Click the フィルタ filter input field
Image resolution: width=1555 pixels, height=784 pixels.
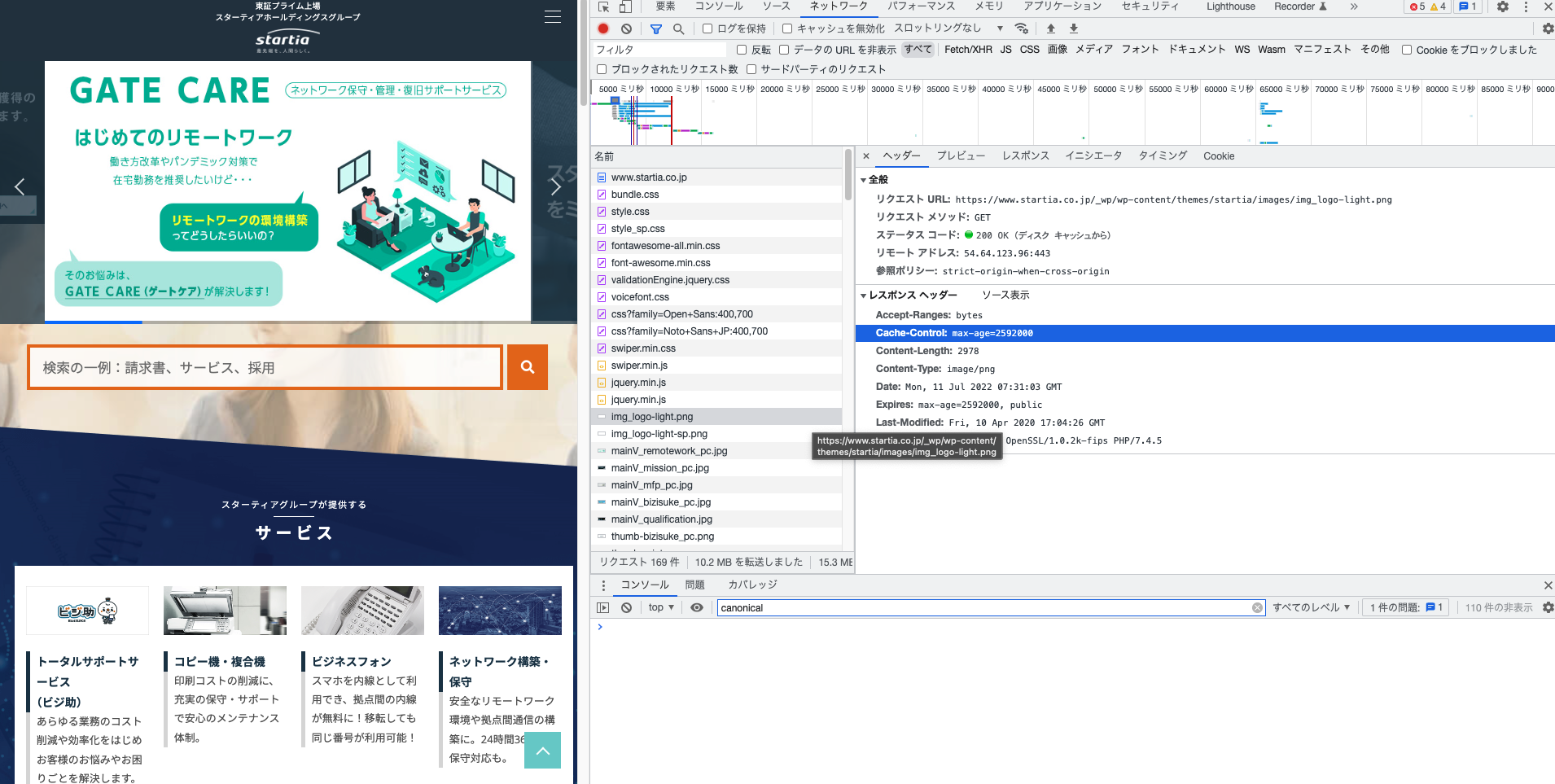click(x=660, y=50)
